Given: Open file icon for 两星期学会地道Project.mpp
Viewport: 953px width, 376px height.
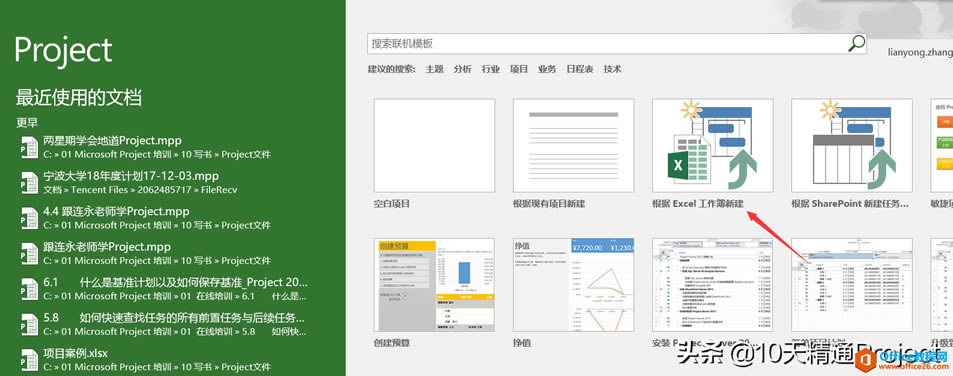Looking at the screenshot, I should pos(29,147).
